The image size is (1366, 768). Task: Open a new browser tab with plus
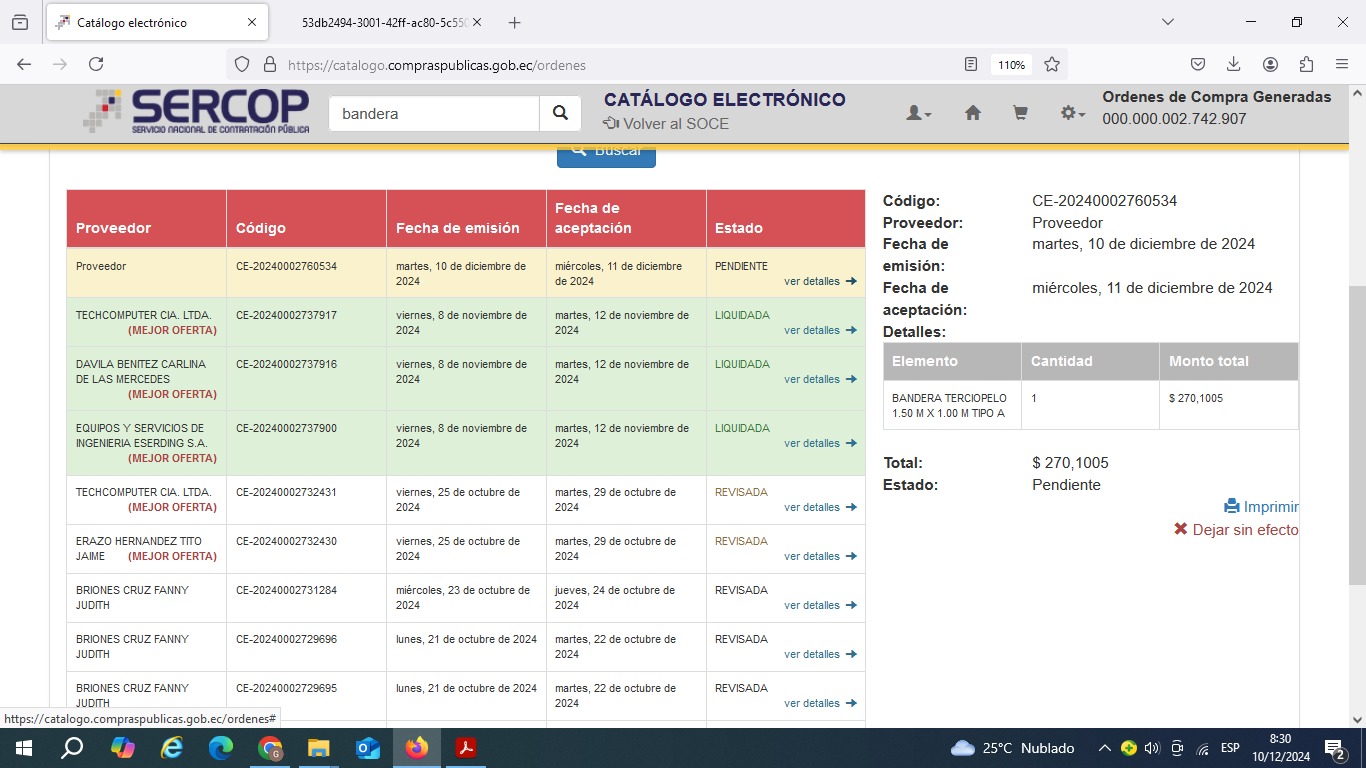pyautogui.click(x=514, y=22)
